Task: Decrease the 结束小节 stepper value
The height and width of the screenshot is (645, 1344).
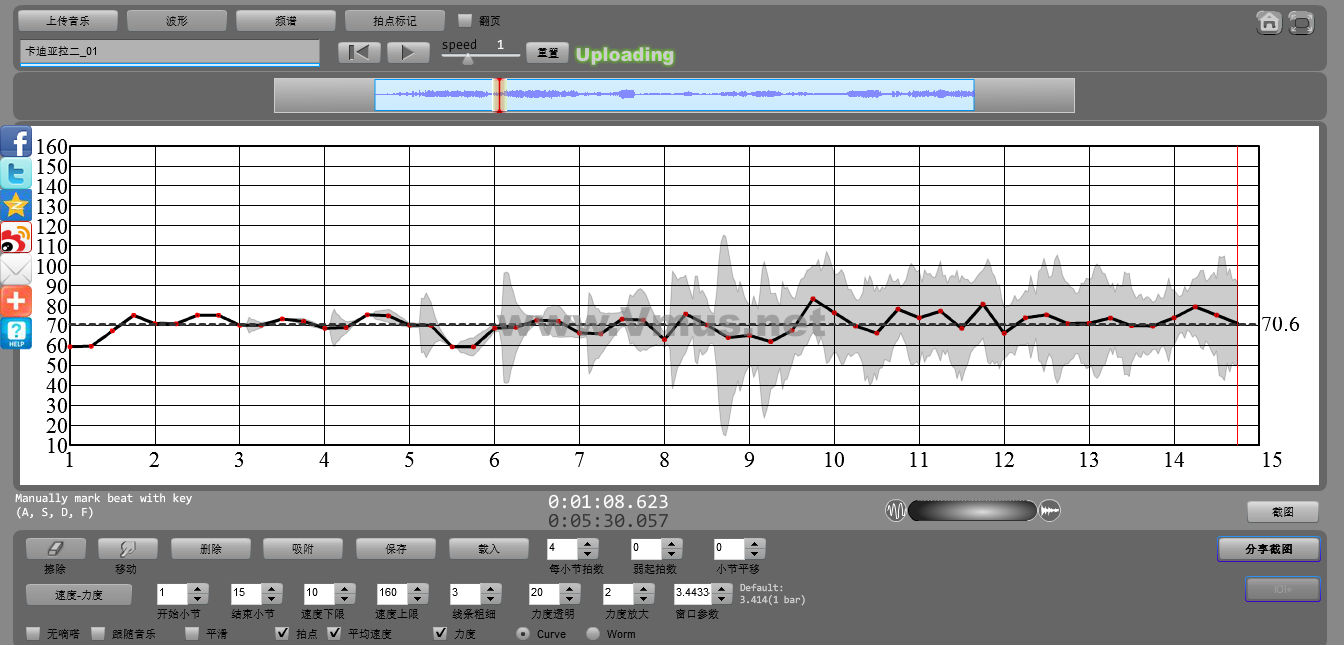Action: [267, 598]
